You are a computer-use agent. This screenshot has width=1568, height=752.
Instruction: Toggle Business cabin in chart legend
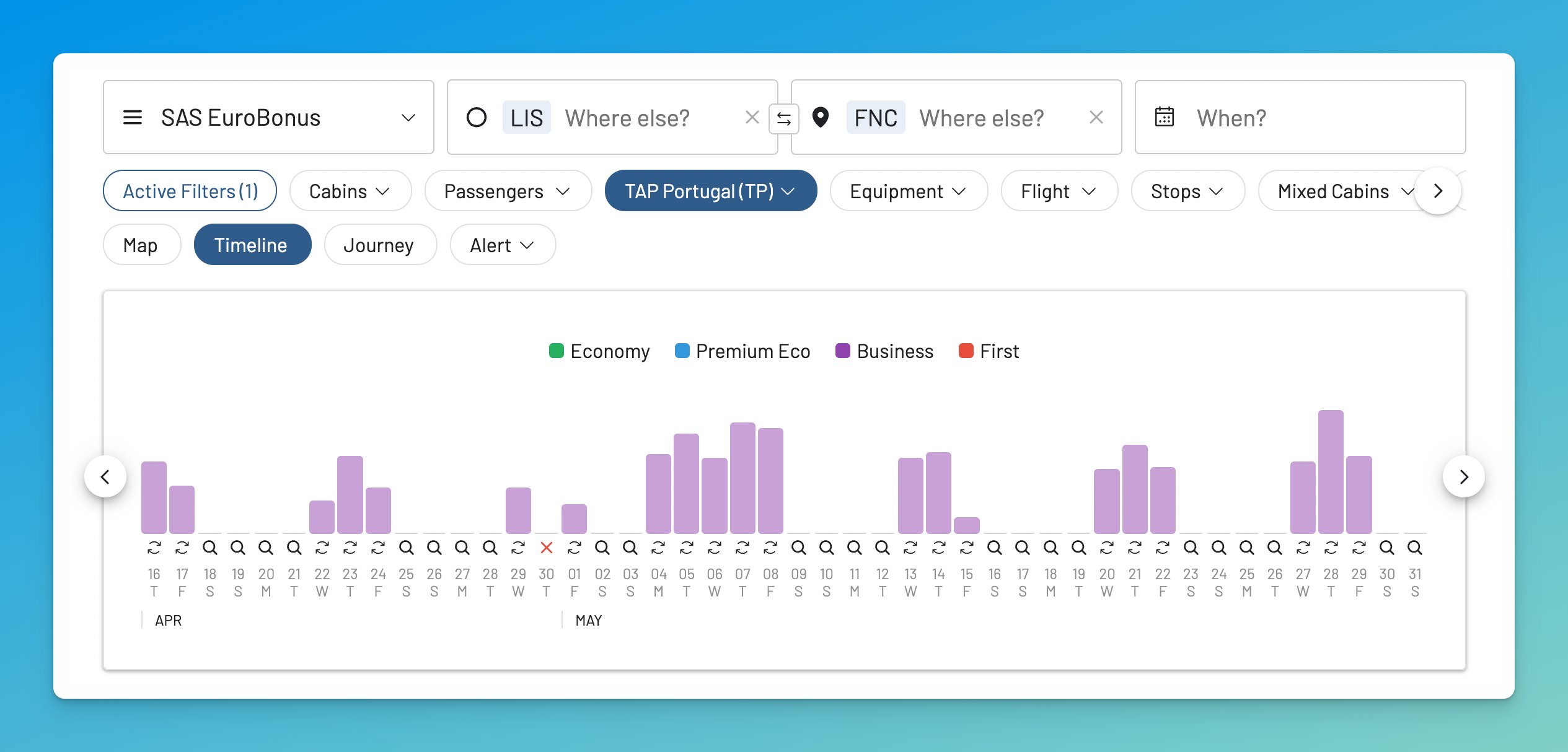click(884, 351)
